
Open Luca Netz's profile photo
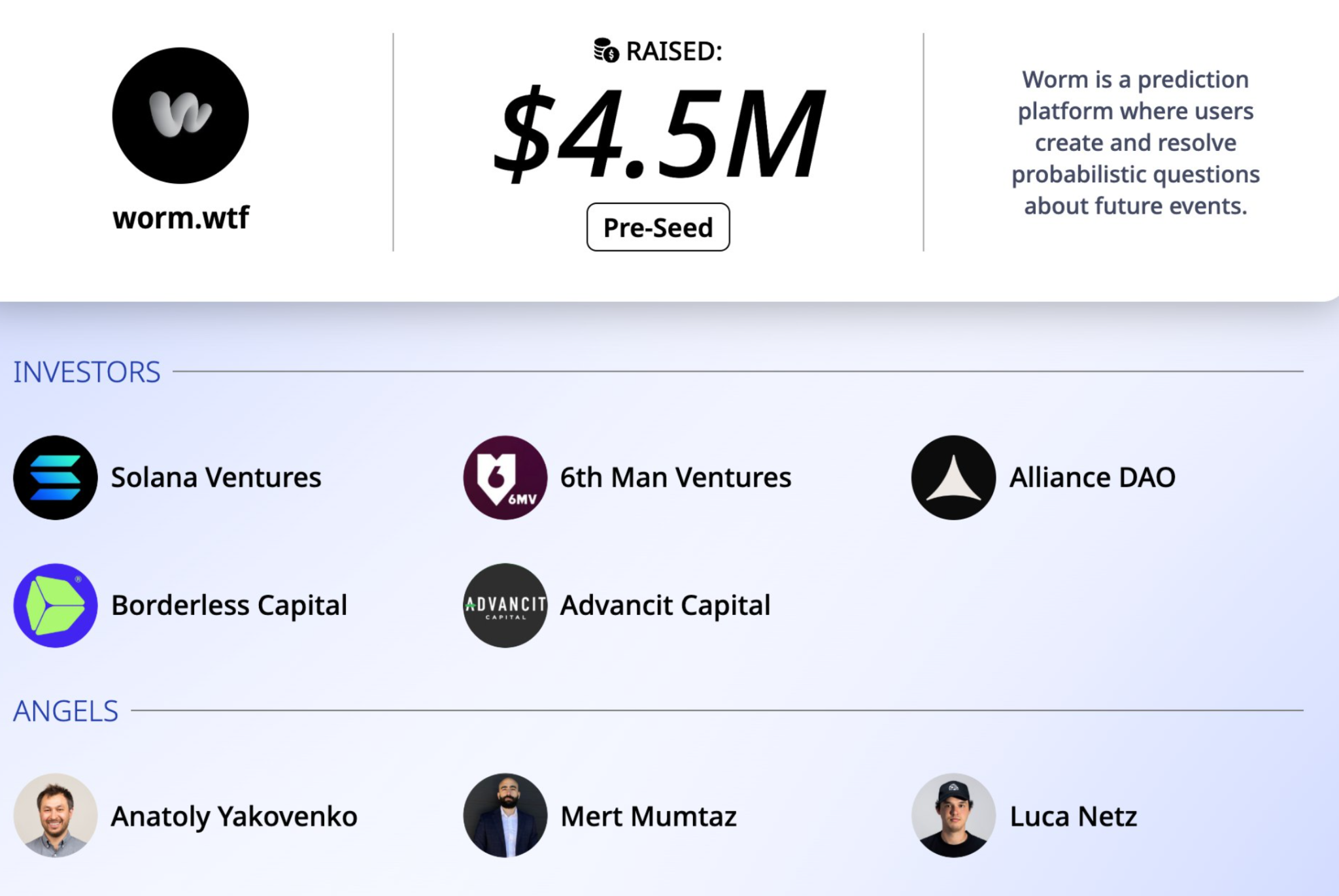(x=953, y=816)
